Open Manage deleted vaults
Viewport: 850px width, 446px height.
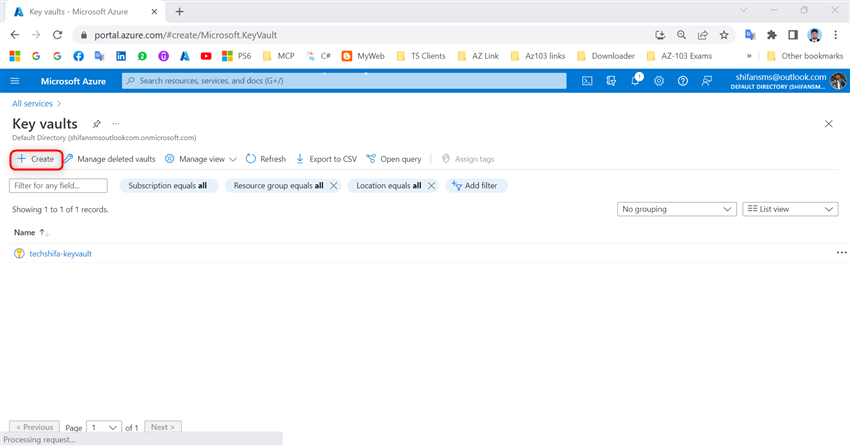(x=110, y=159)
